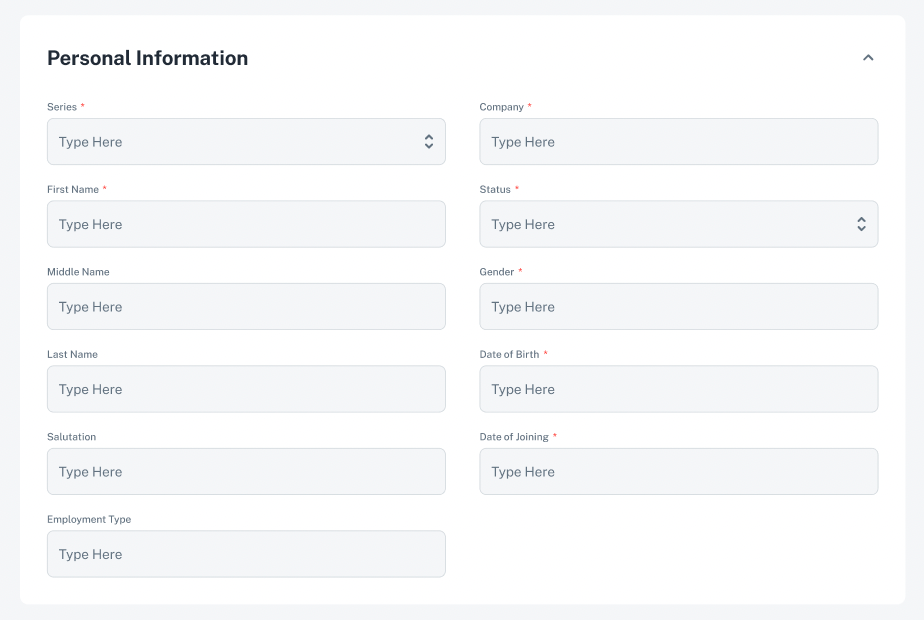Collapse the Personal Information section chevron
The width and height of the screenshot is (924, 620).
coord(868,58)
